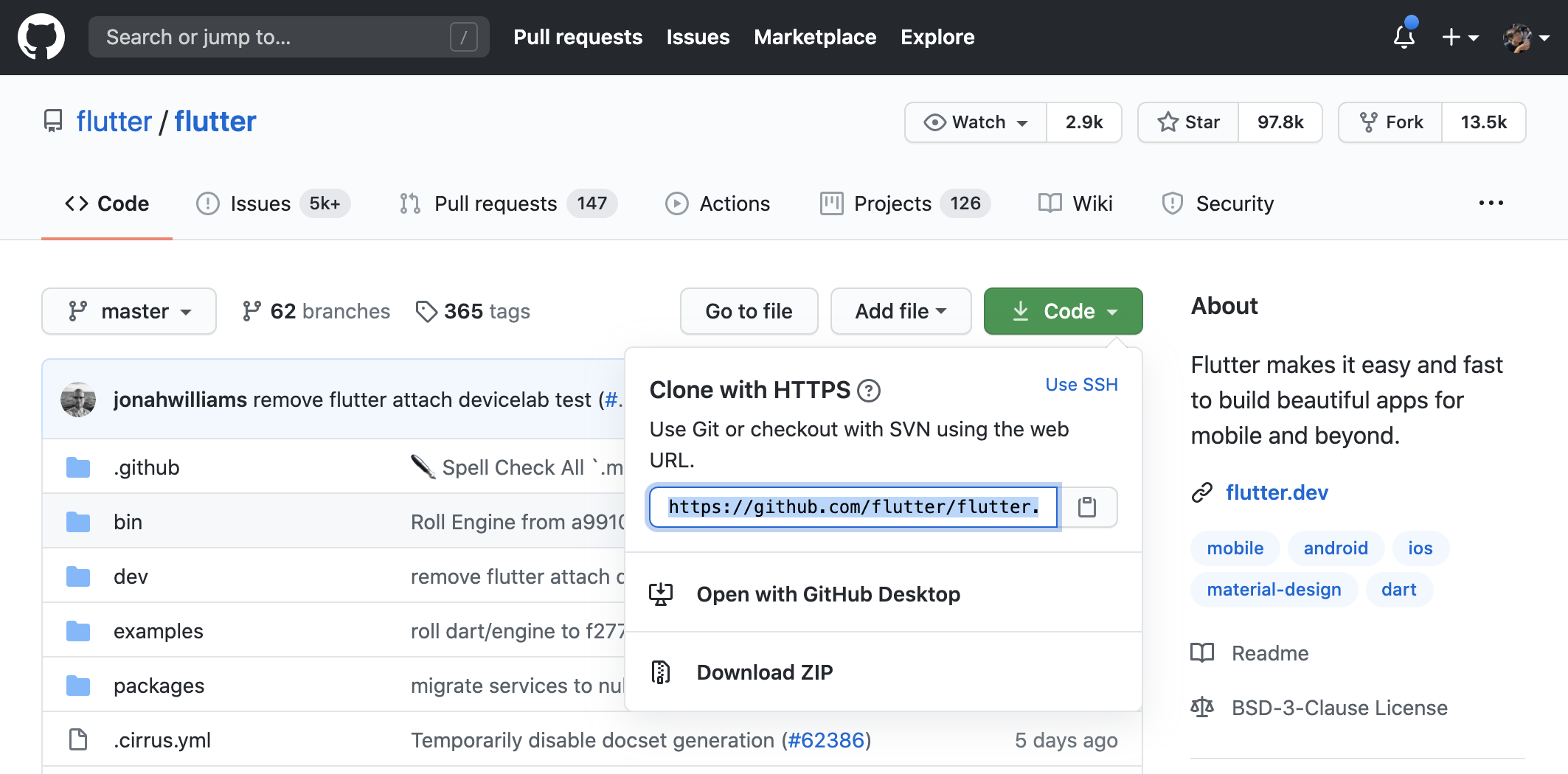Fork the flutter repository

(1391, 122)
